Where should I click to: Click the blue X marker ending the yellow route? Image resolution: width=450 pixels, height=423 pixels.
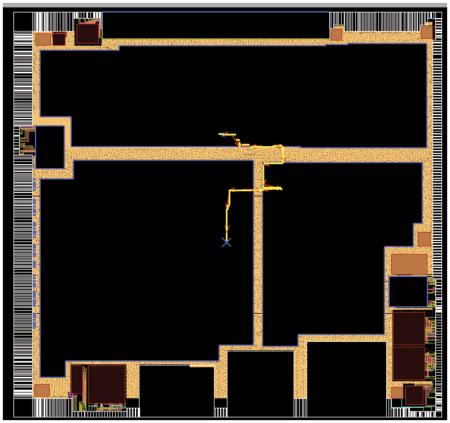coord(226,242)
